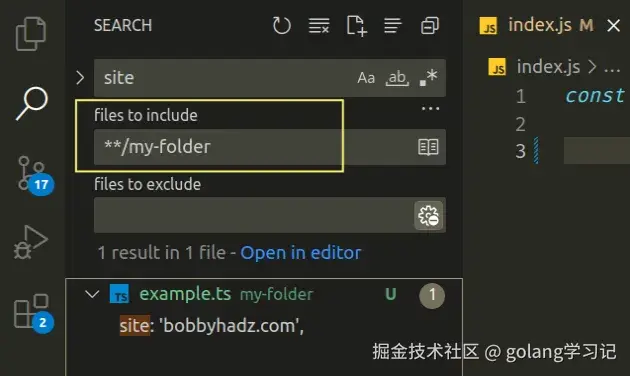630x376 pixels.
Task: View search results as tree
Action: [393, 26]
